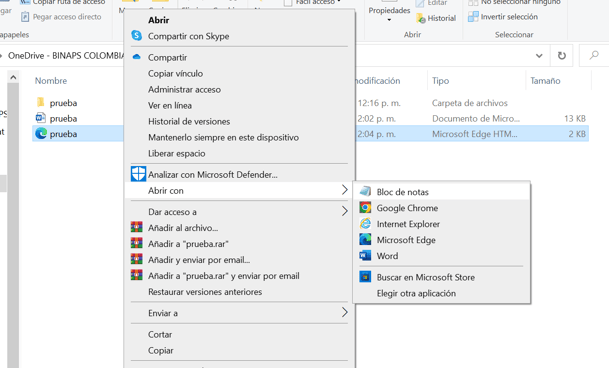This screenshot has height=368, width=609.
Task: Click the 2 KB size cell
Action: (577, 134)
